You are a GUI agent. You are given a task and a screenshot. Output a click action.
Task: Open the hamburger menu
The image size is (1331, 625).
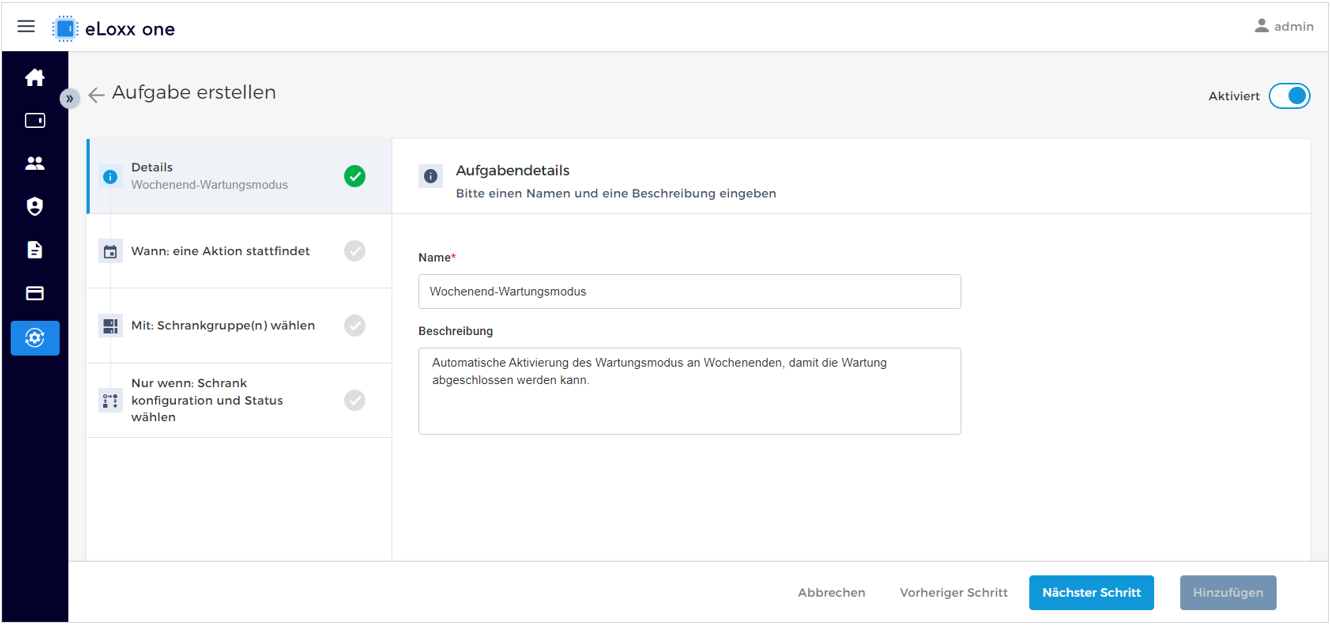(26, 27)
